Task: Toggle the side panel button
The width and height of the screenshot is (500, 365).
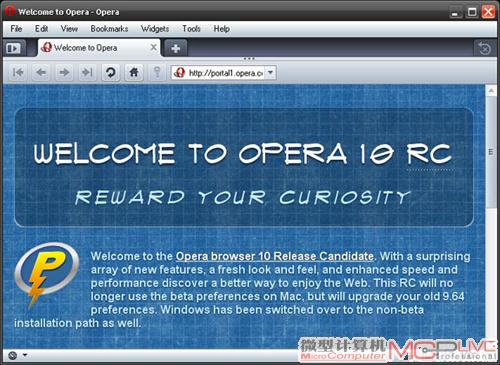Action: point(13,49)
